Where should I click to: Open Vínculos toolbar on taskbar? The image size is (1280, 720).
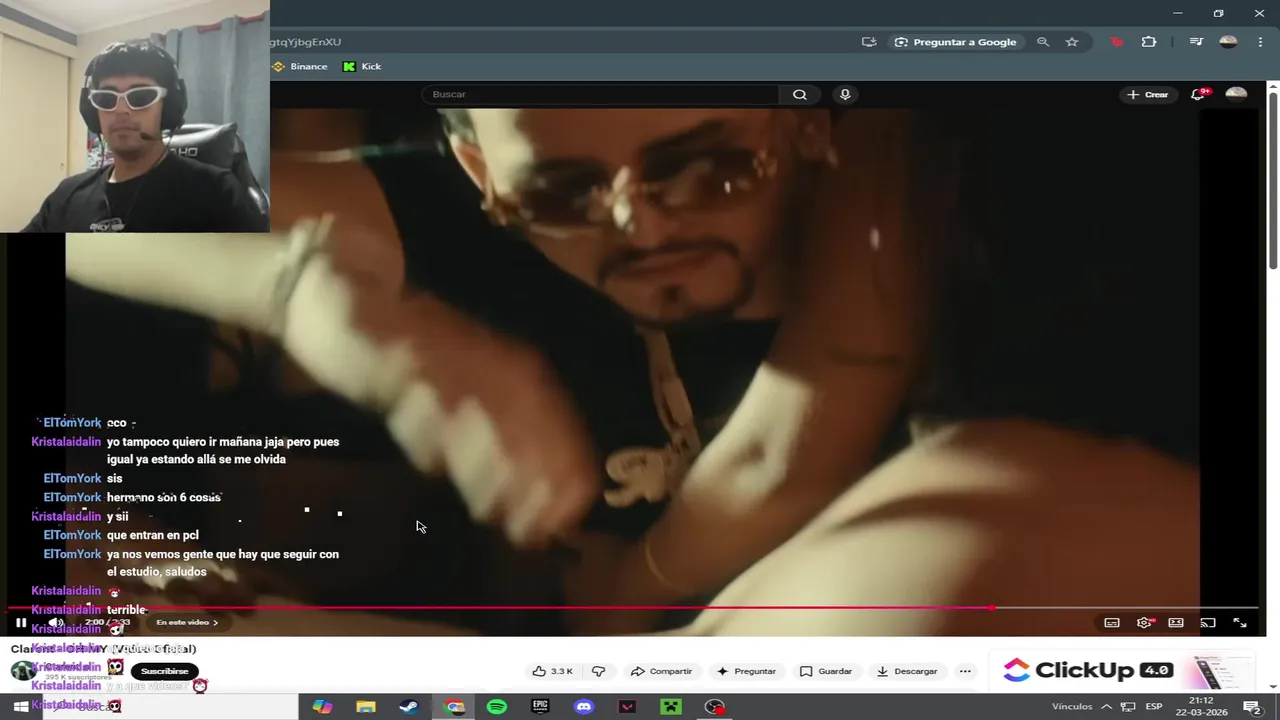[x=1072, y=706]
